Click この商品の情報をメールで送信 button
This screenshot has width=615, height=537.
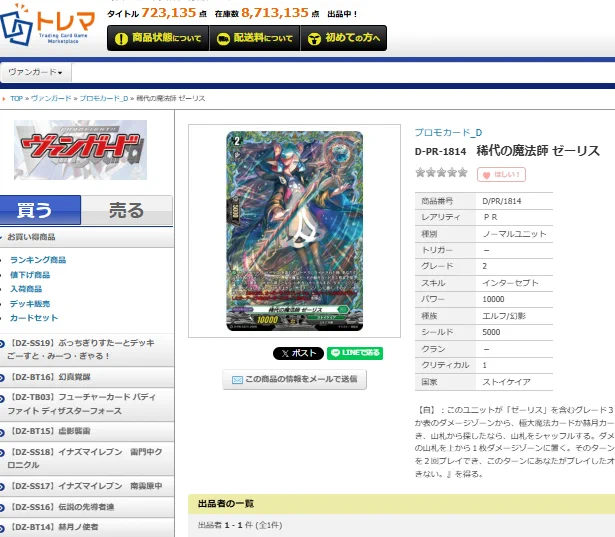(x=295, y=379)
